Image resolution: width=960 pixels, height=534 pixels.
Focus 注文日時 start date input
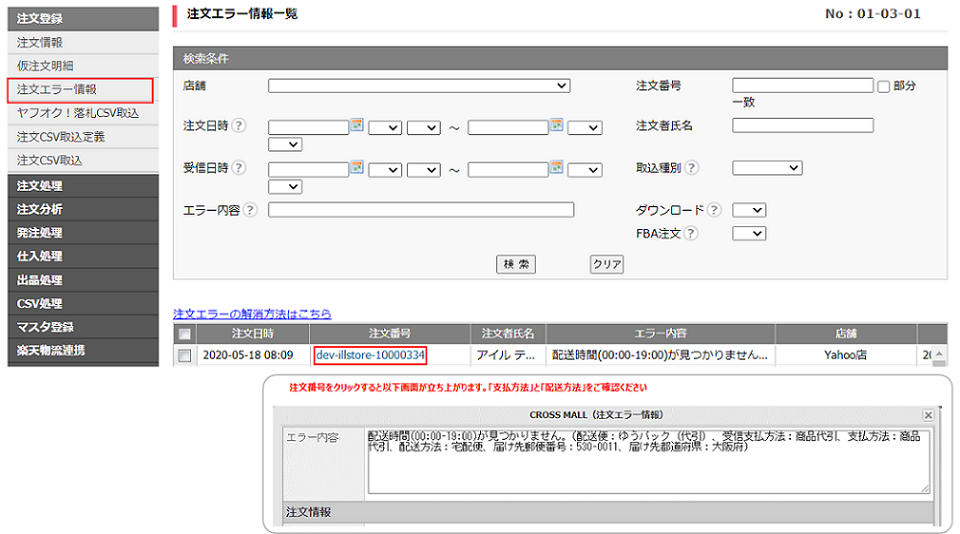(309, 127)
